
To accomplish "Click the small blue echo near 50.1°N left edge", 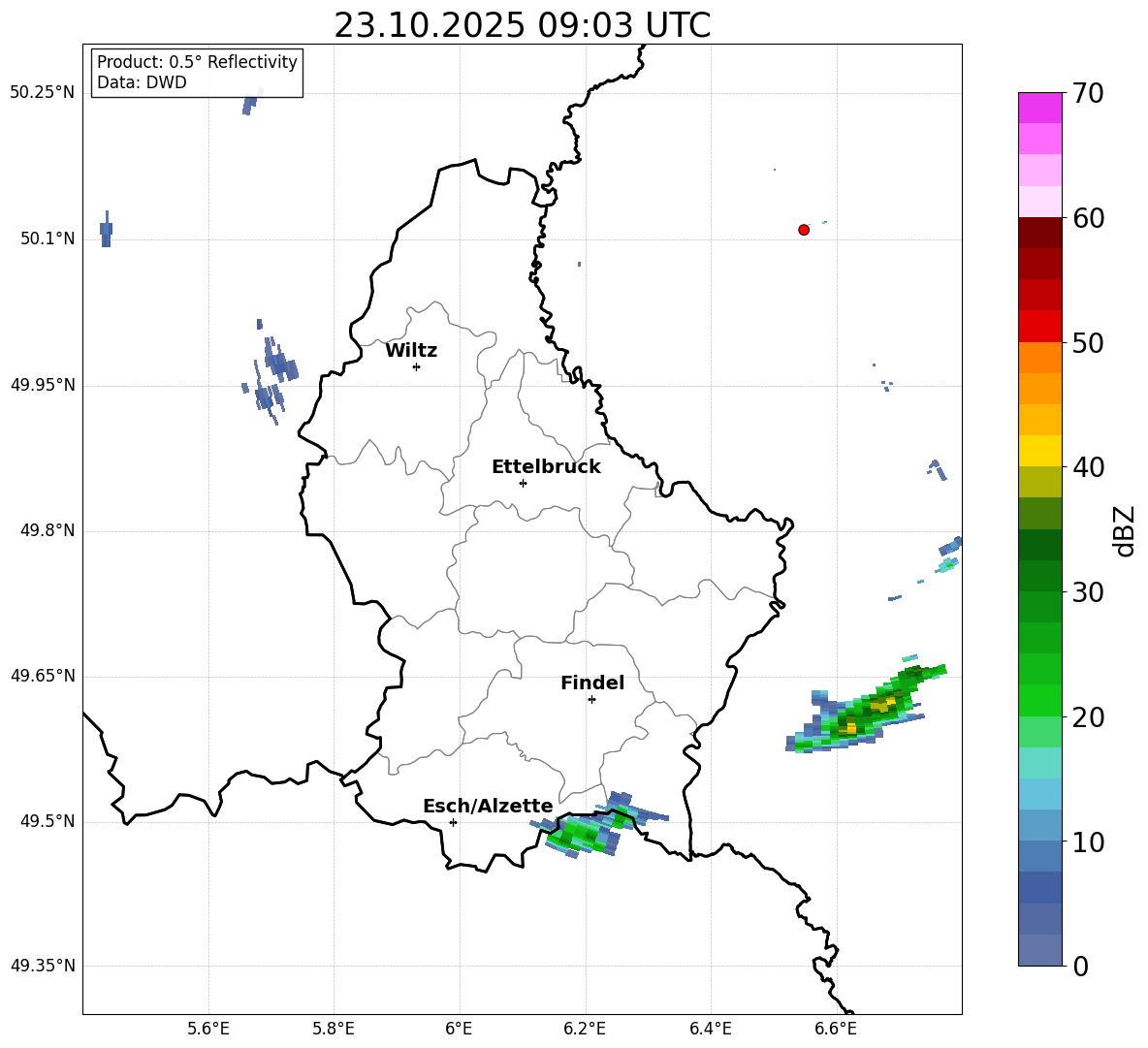I will (x=106, y=229).
